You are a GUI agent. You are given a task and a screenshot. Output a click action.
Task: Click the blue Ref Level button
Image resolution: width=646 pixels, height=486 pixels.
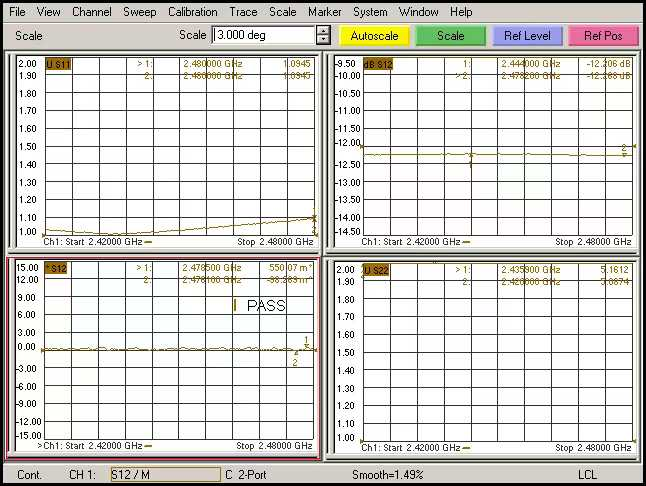pyautogui.click(x=527, y=35)
